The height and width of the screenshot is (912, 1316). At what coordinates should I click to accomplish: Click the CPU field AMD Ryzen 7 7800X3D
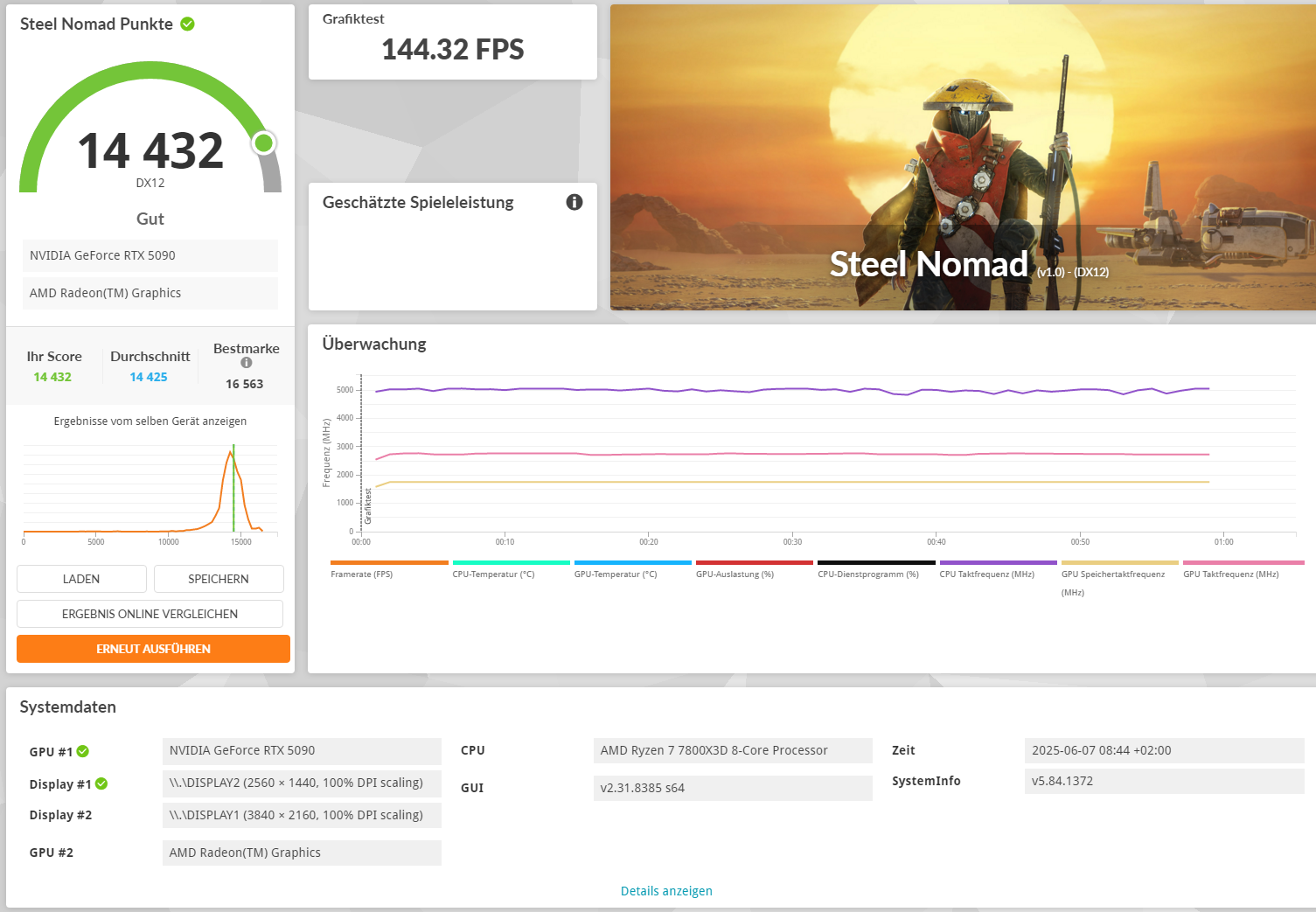(733, 751)
